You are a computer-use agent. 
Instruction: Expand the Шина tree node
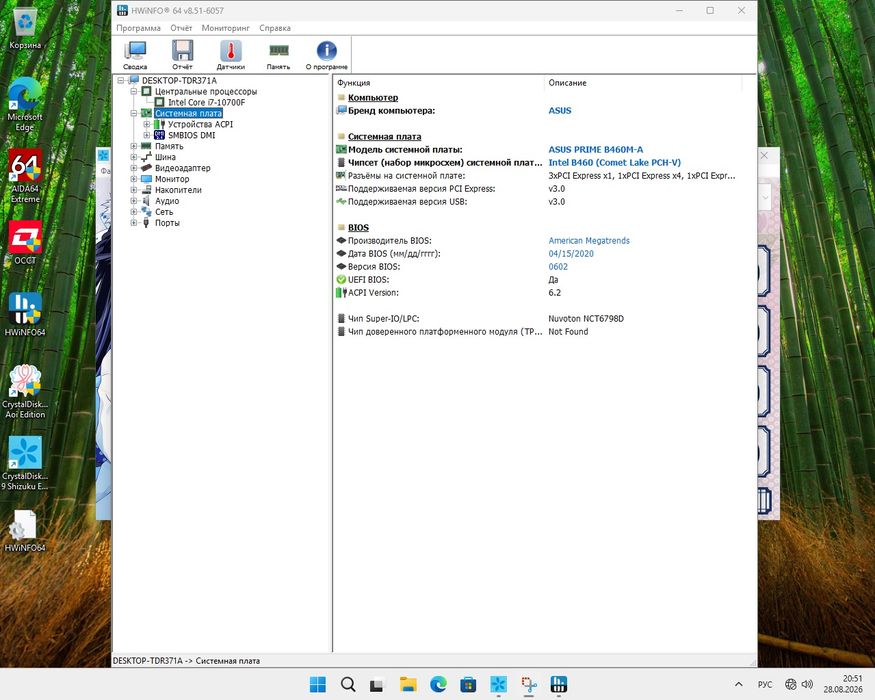pos(133,157)
